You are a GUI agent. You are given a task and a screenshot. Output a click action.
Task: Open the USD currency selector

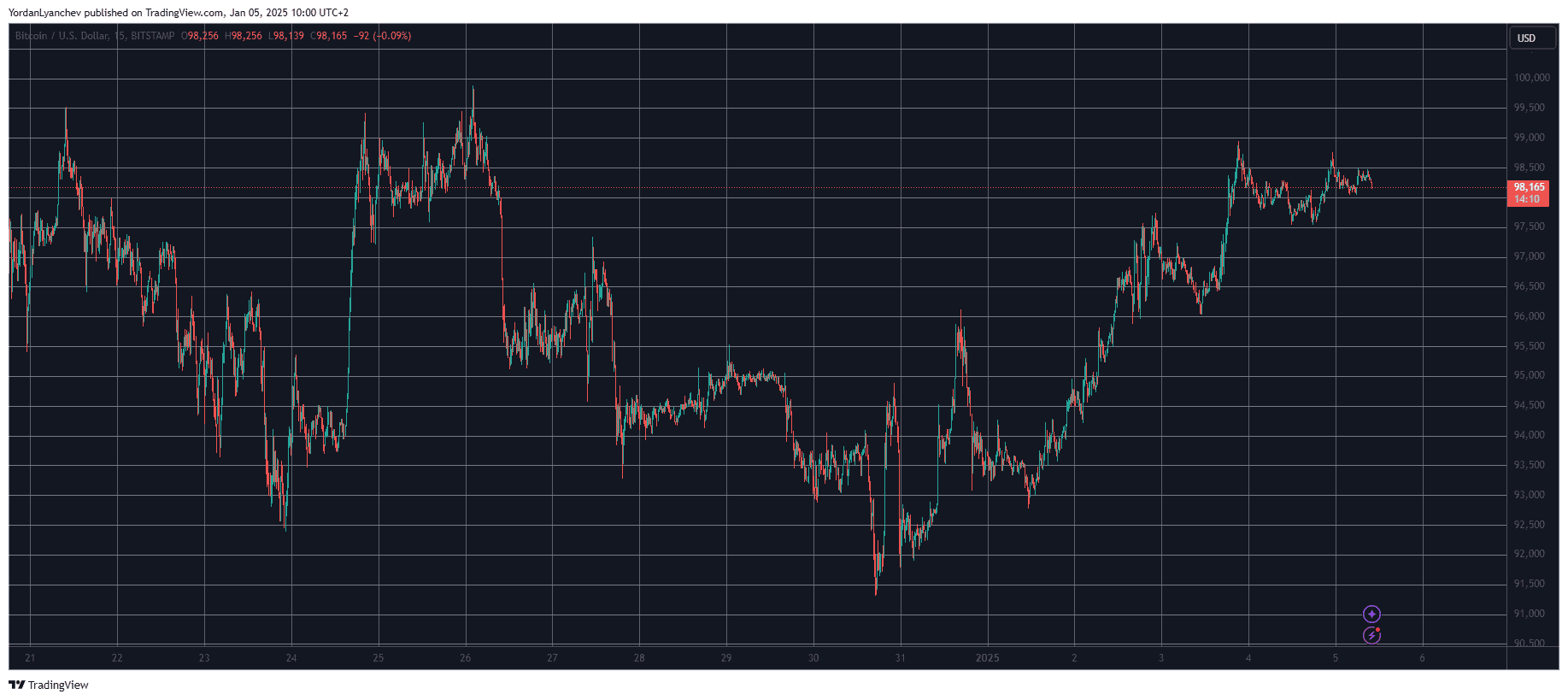(1532, 38)
